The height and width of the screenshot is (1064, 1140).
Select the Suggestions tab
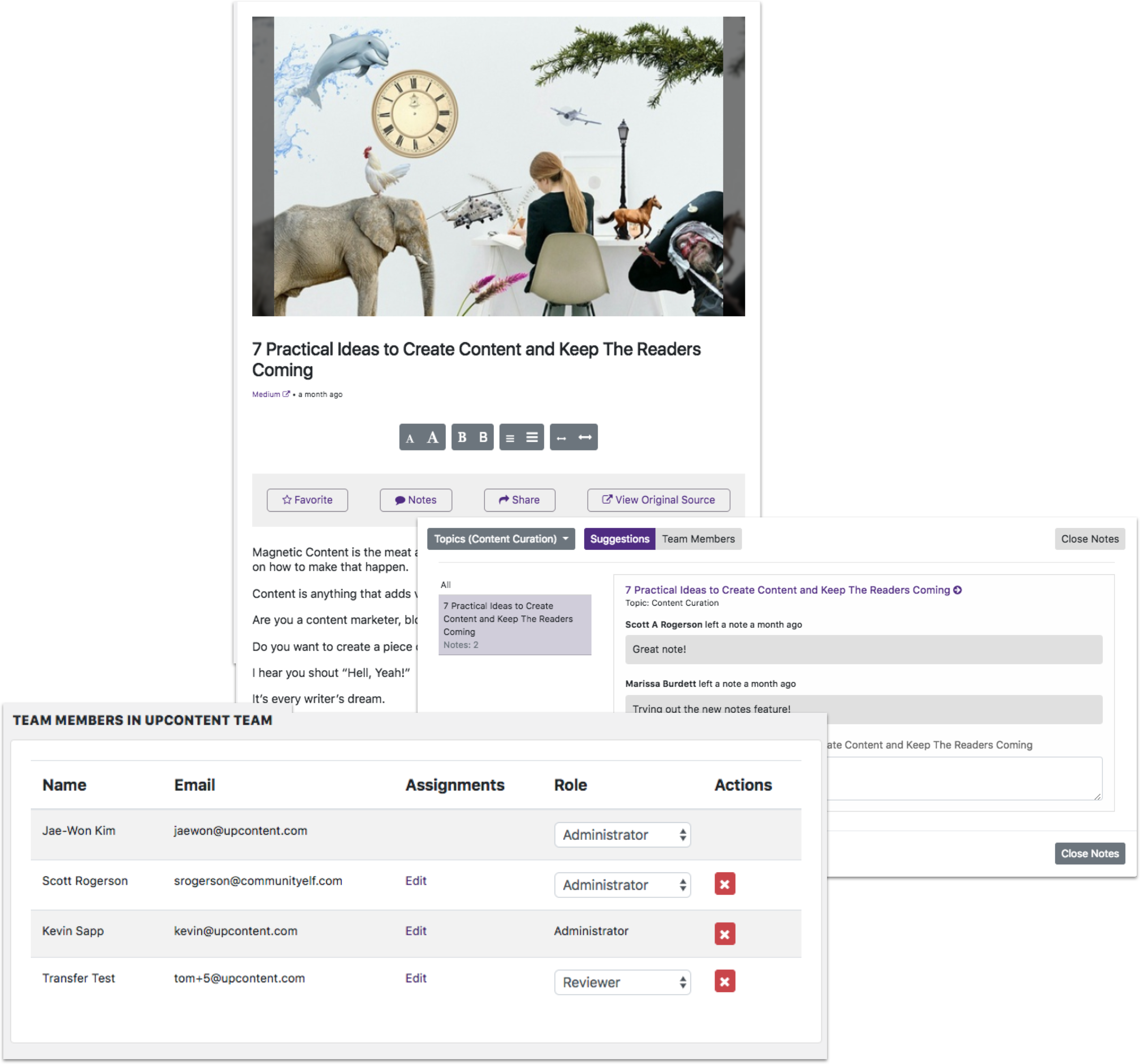619,538
